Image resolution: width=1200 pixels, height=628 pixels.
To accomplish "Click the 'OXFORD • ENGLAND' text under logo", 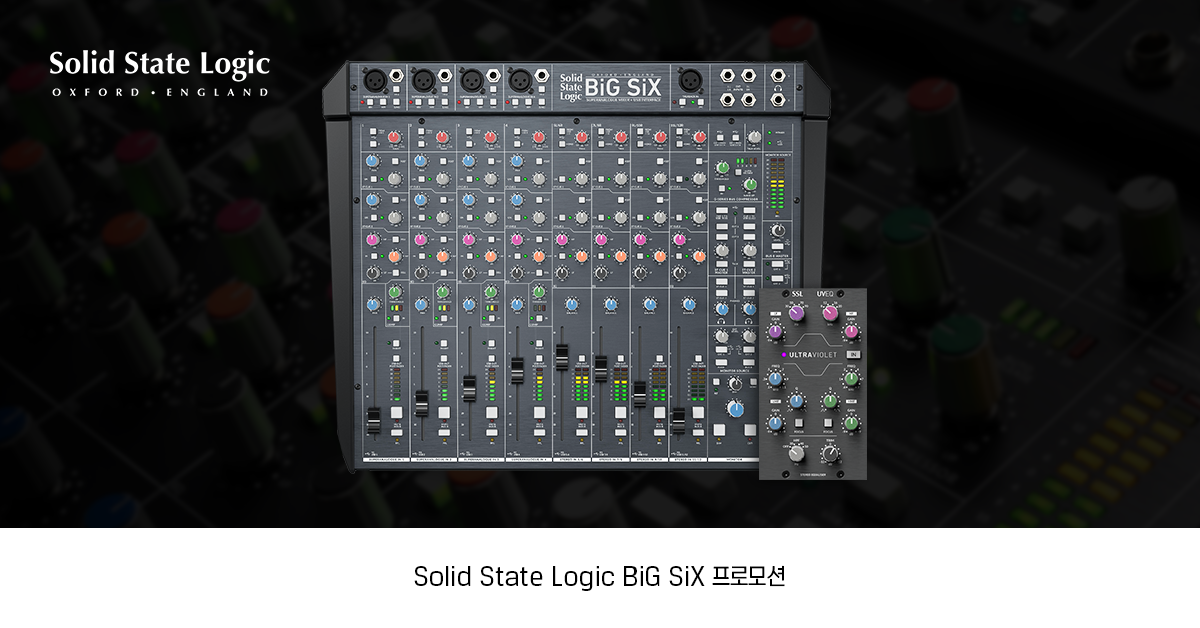I will pos(160,92).
